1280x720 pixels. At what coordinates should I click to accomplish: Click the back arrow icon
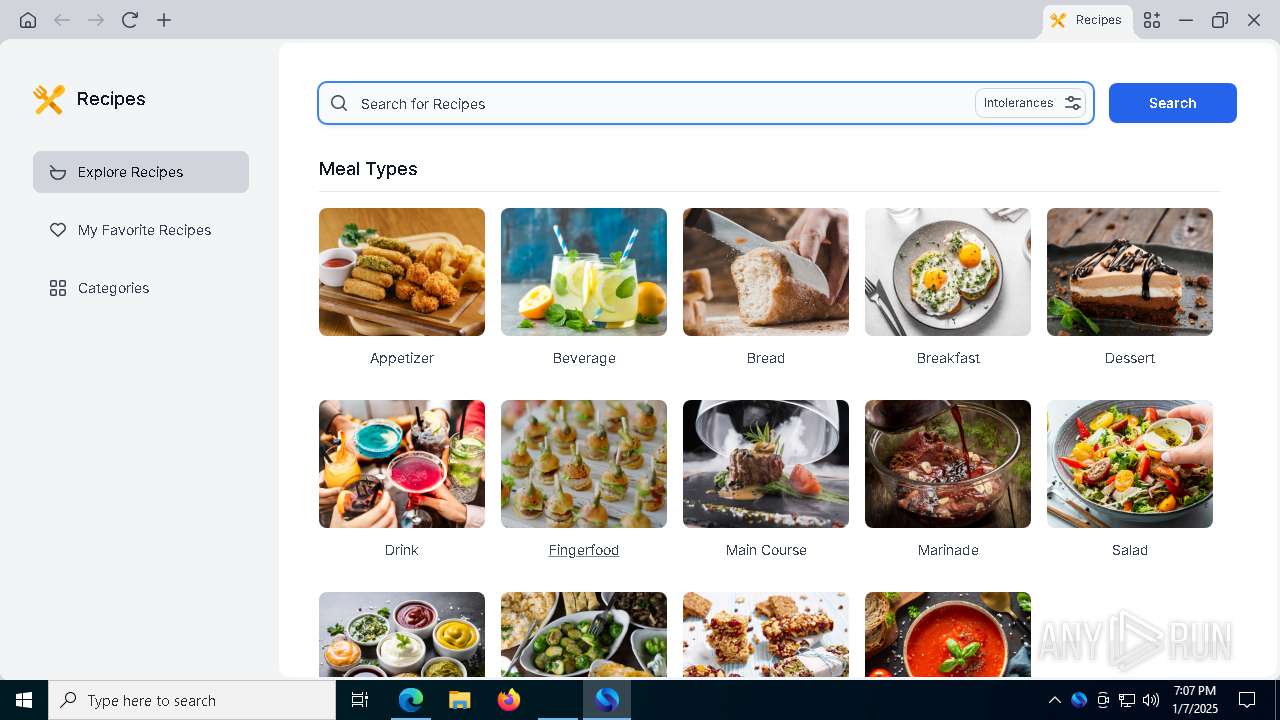coord(62,20)
